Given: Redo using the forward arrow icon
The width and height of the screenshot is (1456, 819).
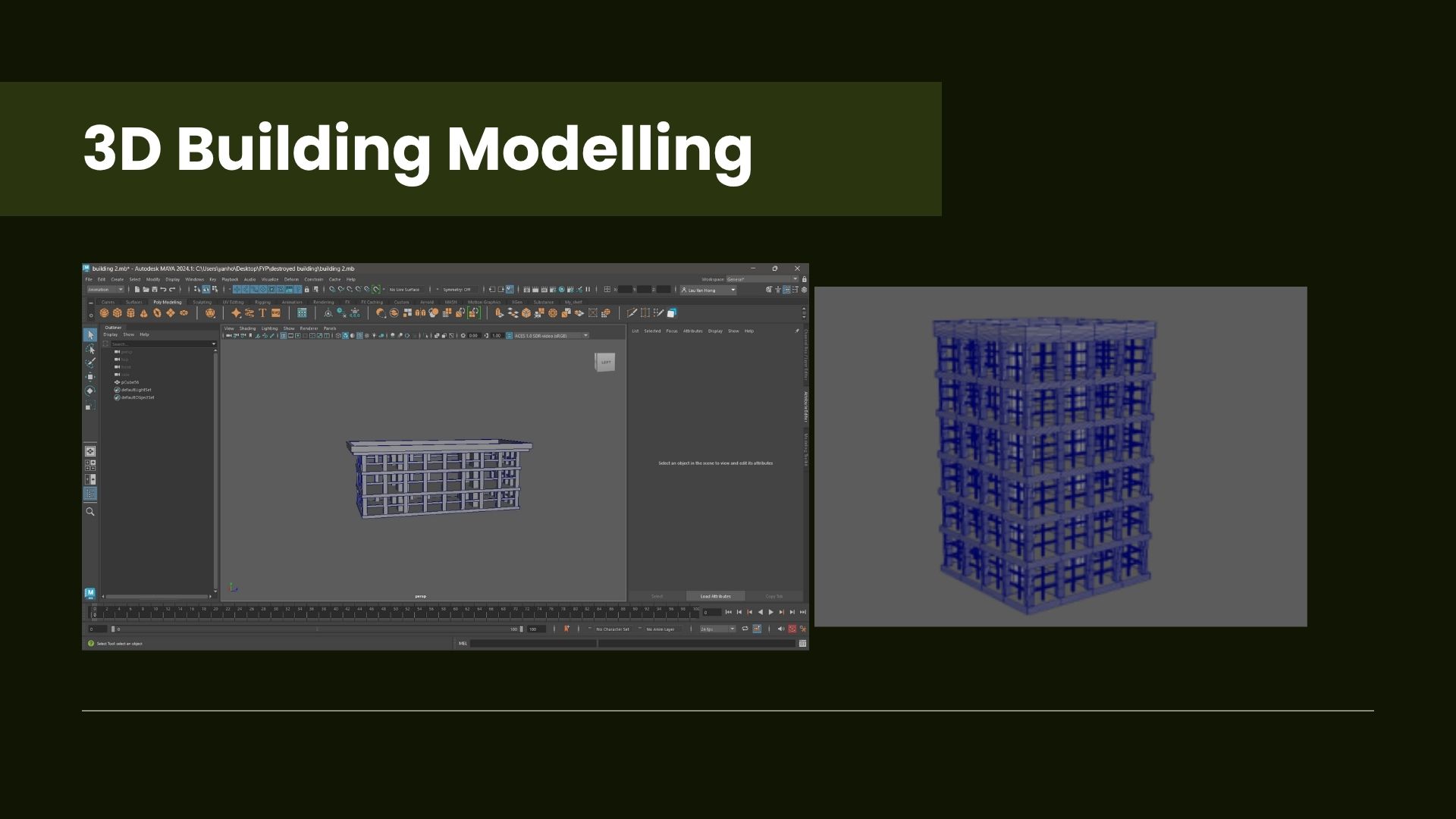Looking at the screenshot, I should (x=172, y=290).
